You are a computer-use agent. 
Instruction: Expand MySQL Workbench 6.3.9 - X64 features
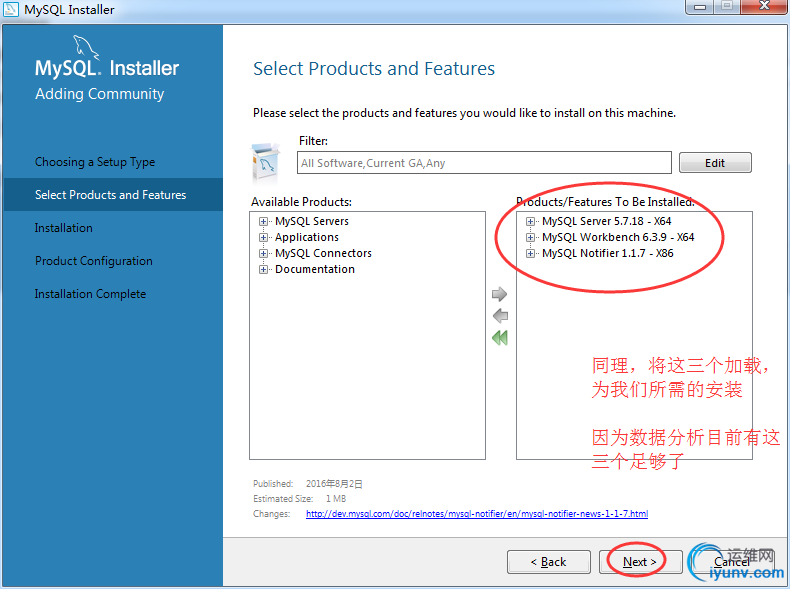click(x=530, y=237)
